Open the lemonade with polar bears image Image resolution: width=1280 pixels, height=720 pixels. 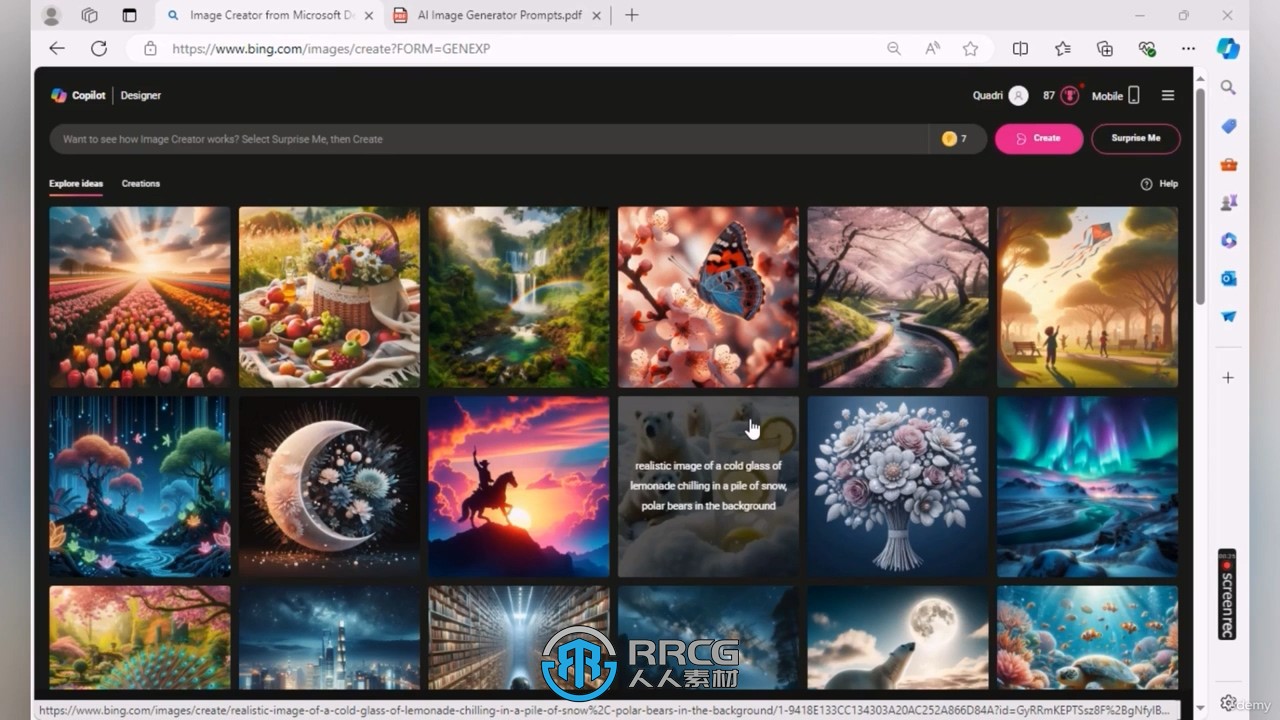tap(708, 487)
